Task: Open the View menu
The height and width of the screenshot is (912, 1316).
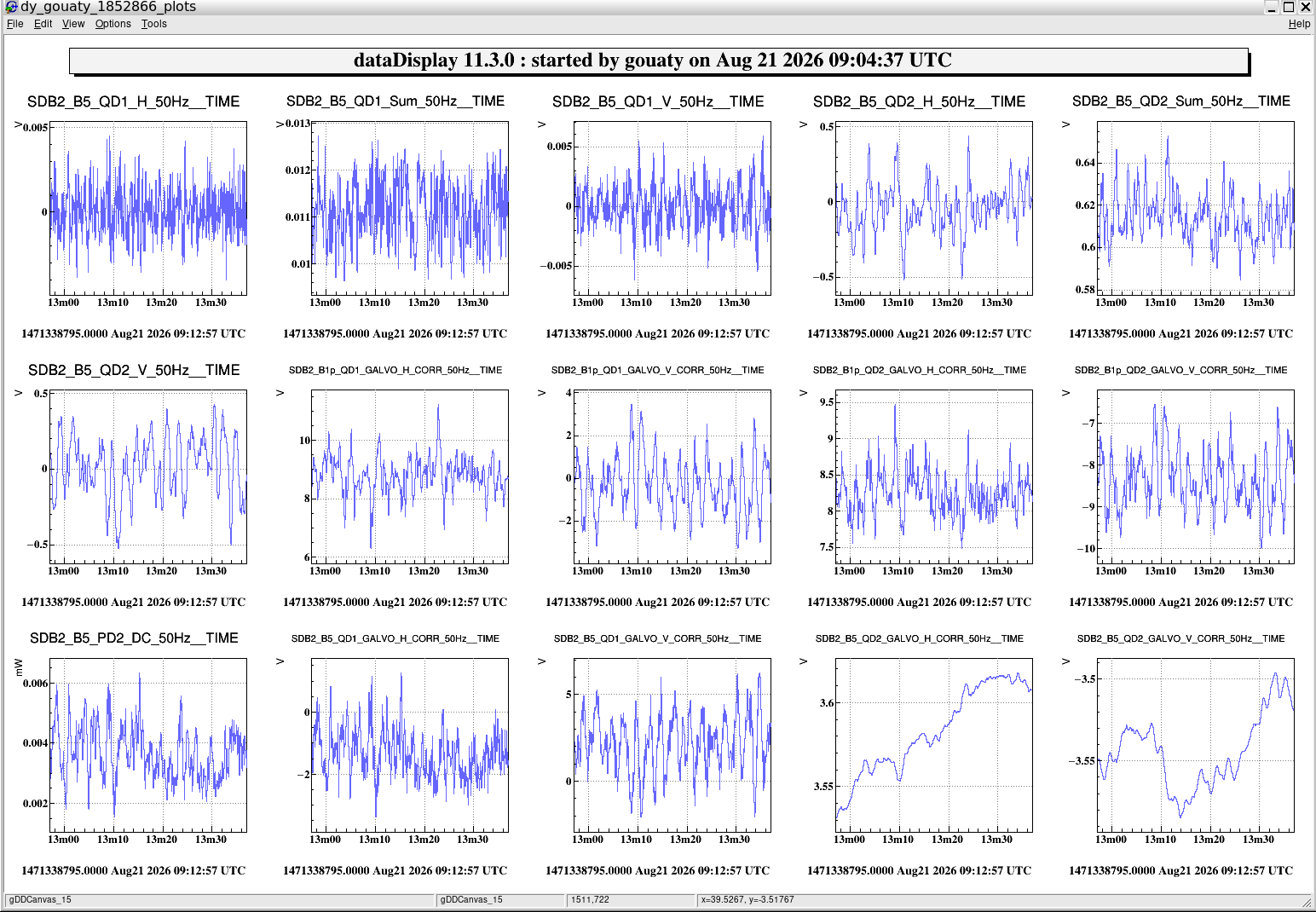Action: coord(73,24)
